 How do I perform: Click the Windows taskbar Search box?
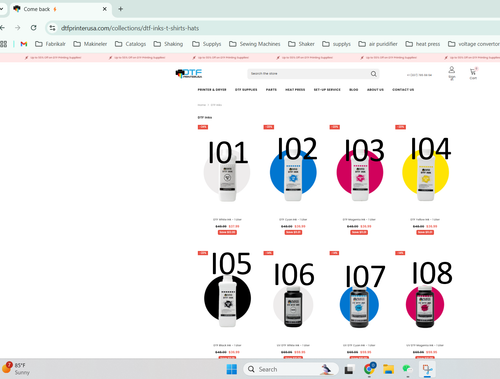point(291,369)
